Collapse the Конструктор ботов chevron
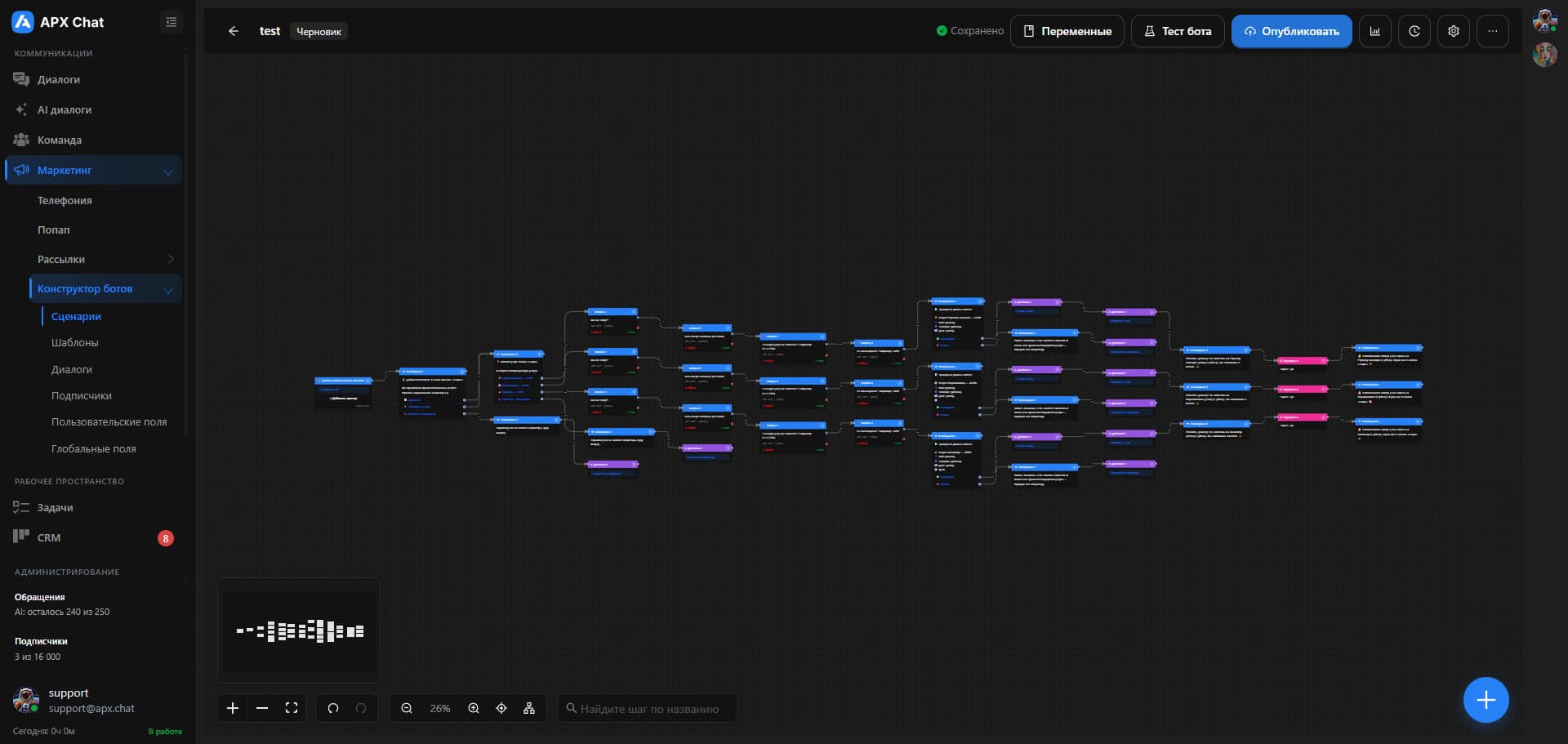Image resolution: width=1568 pixels, height=744 pixels. coord(168,290)
